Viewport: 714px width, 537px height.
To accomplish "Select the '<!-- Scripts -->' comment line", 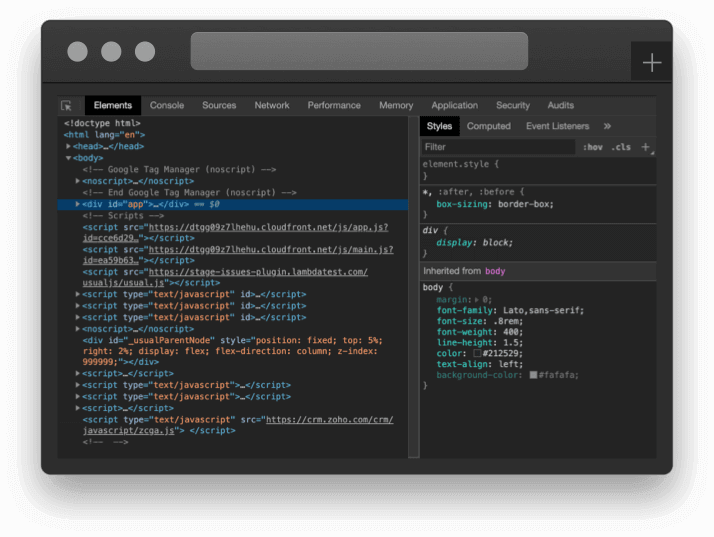I will (123, 215).
